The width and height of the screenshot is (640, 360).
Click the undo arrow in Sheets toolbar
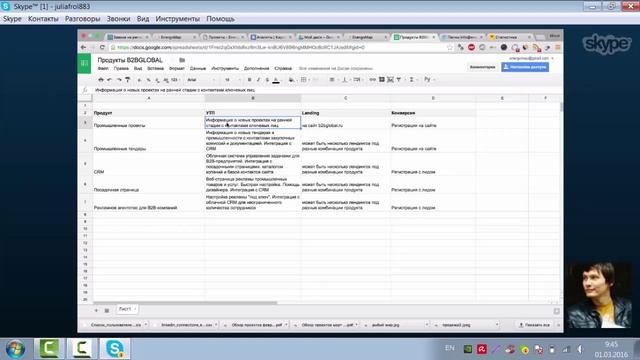[x=110, y=80]
